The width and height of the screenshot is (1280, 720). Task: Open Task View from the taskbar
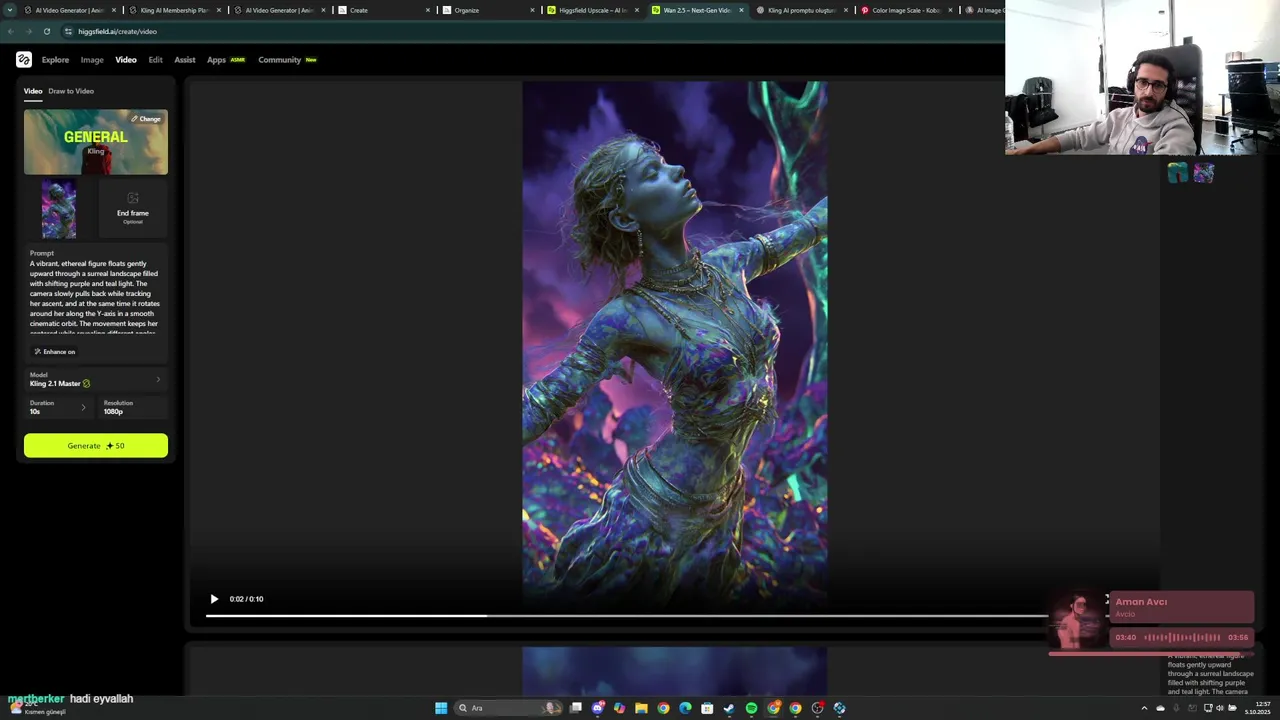pos(576,708)
